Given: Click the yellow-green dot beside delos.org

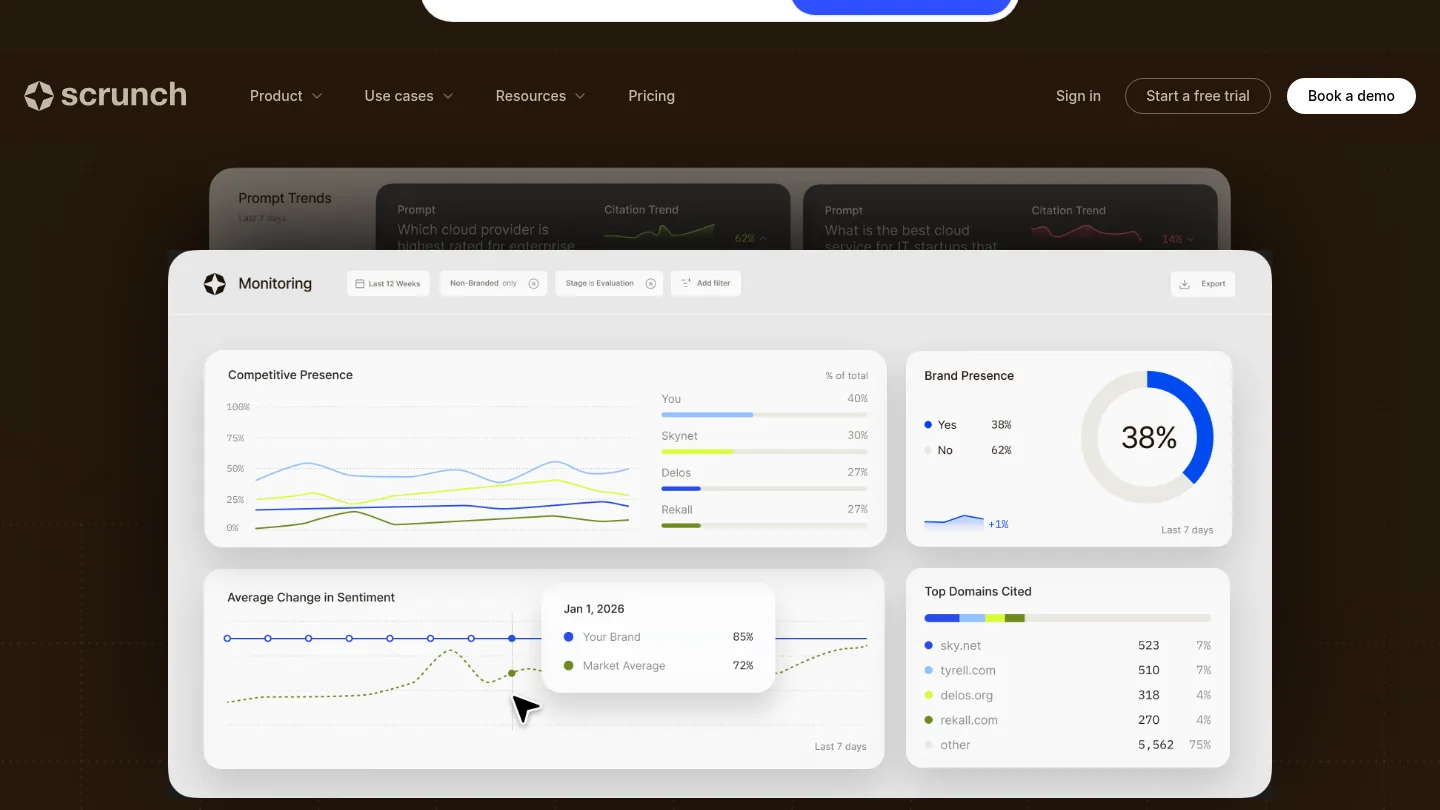Looking at the screenshot, I should (929, 695).
